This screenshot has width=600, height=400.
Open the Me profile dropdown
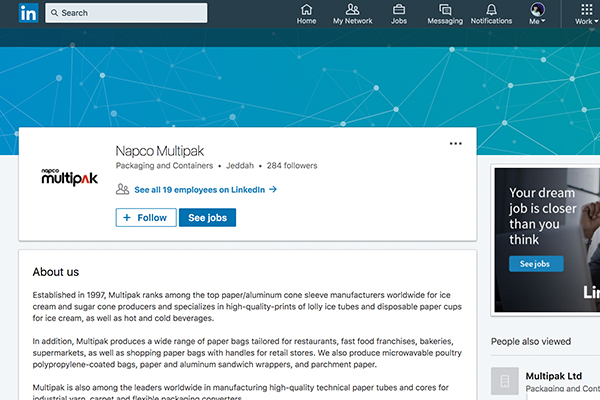coord(537,14)
